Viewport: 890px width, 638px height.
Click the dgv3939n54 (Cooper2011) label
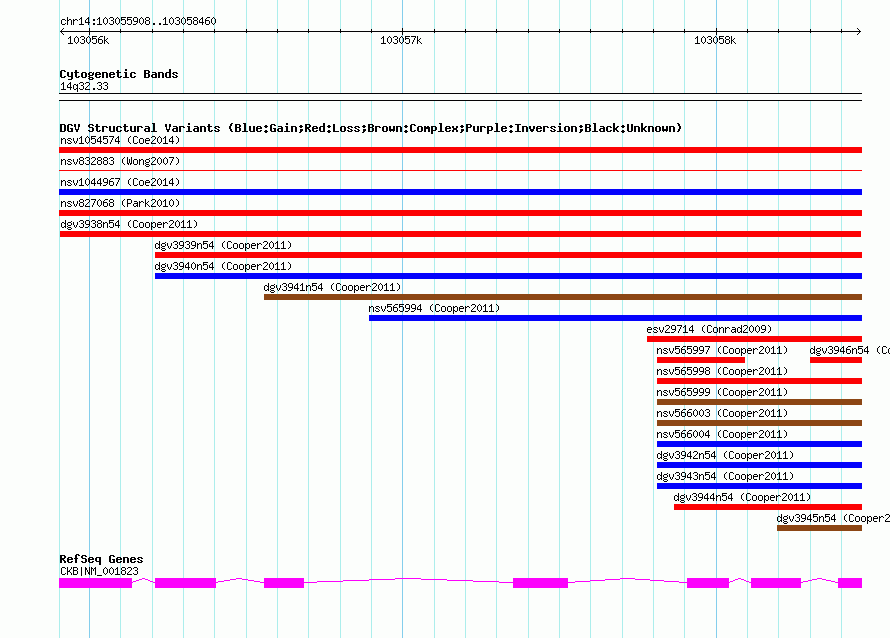pyautogui.click(x=223, y=245)
